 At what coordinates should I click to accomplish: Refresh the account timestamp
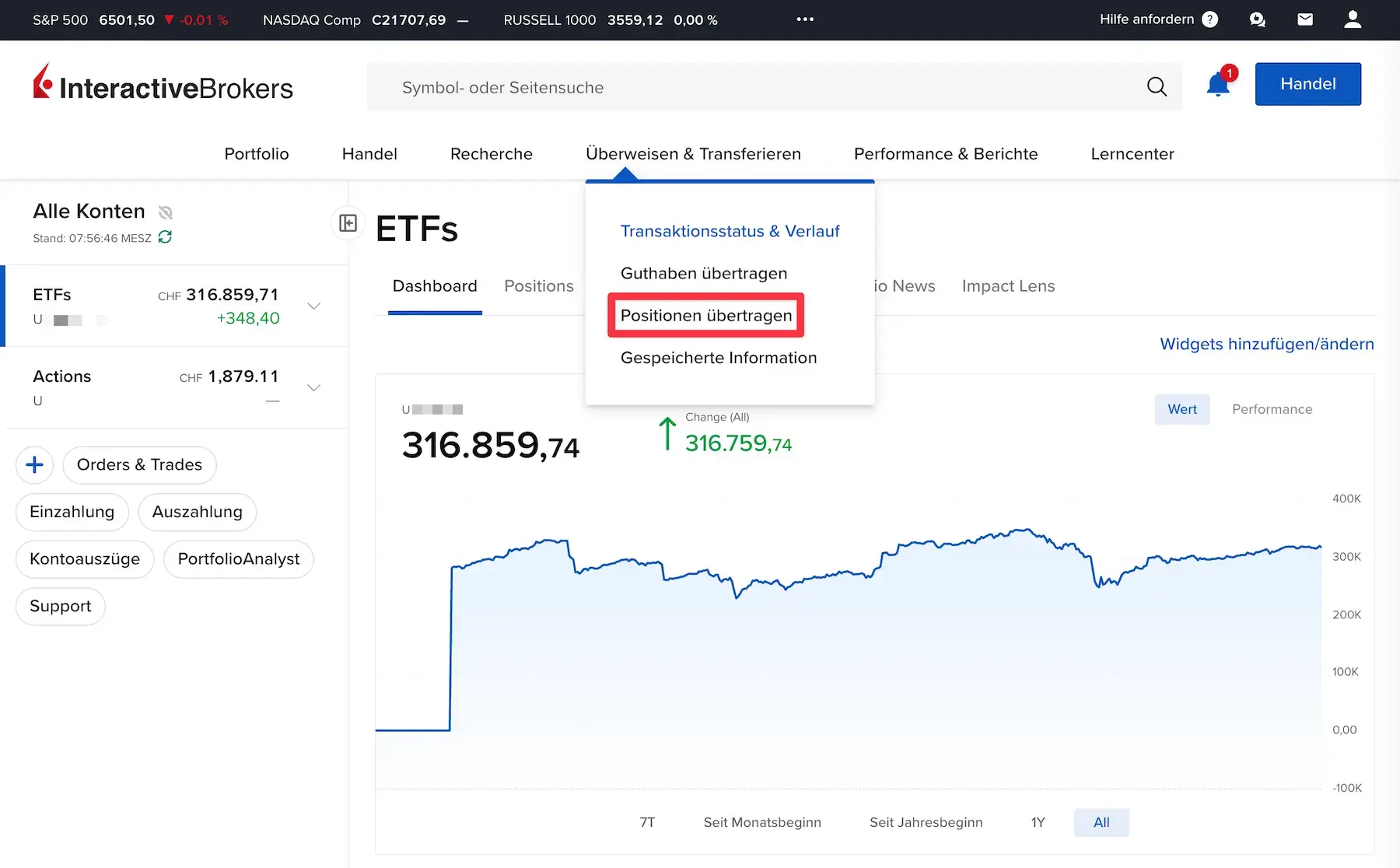165,237
